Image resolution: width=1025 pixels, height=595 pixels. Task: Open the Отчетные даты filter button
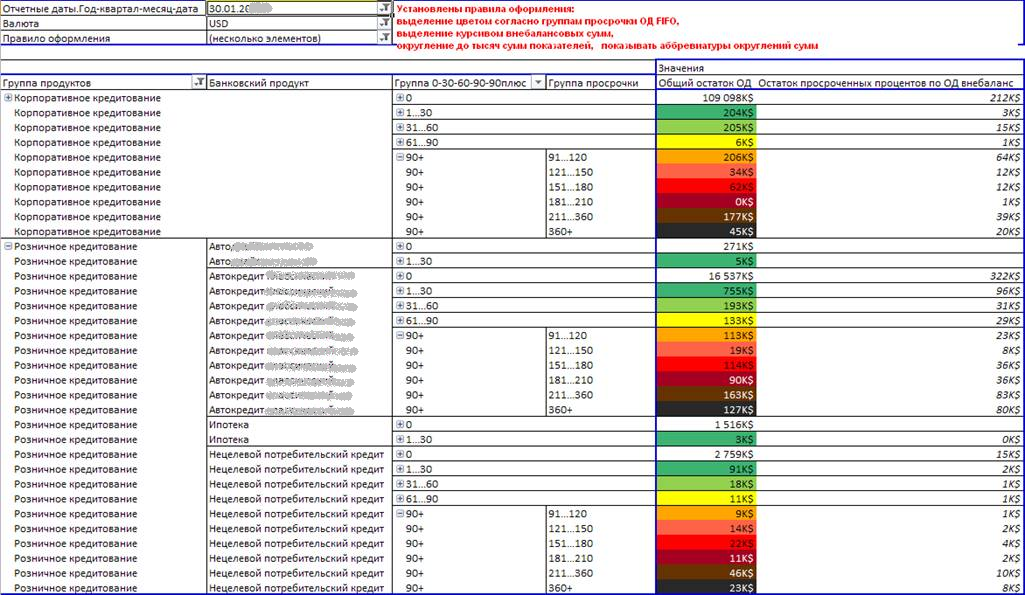(x=385, y=8)
